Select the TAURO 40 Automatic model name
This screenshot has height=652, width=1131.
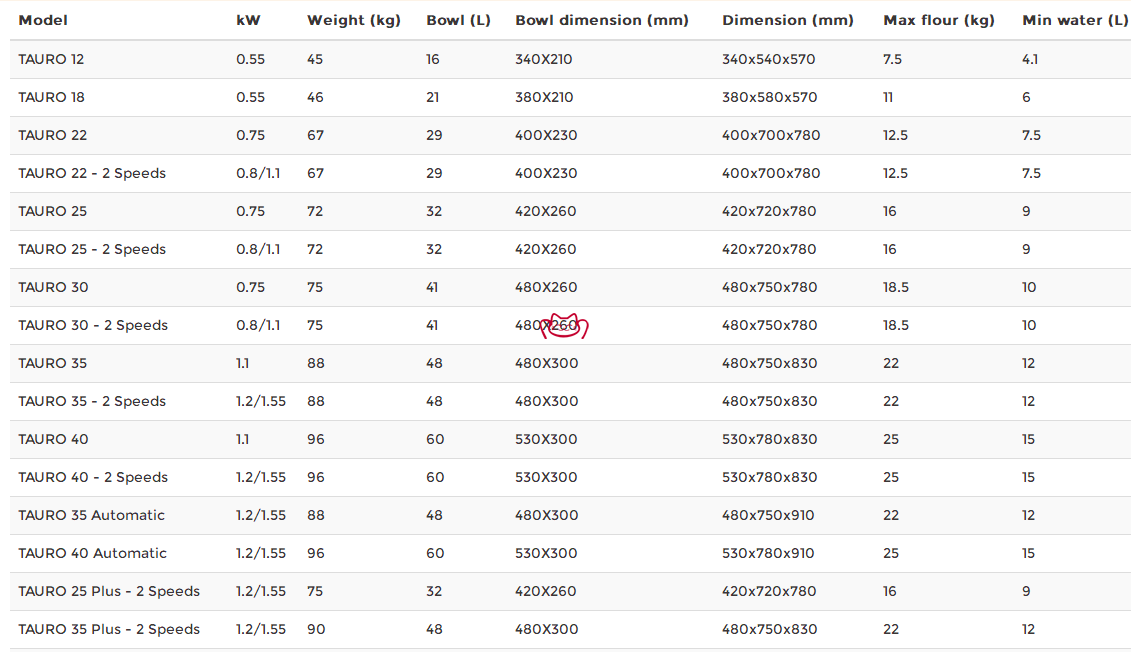(92, 553)
